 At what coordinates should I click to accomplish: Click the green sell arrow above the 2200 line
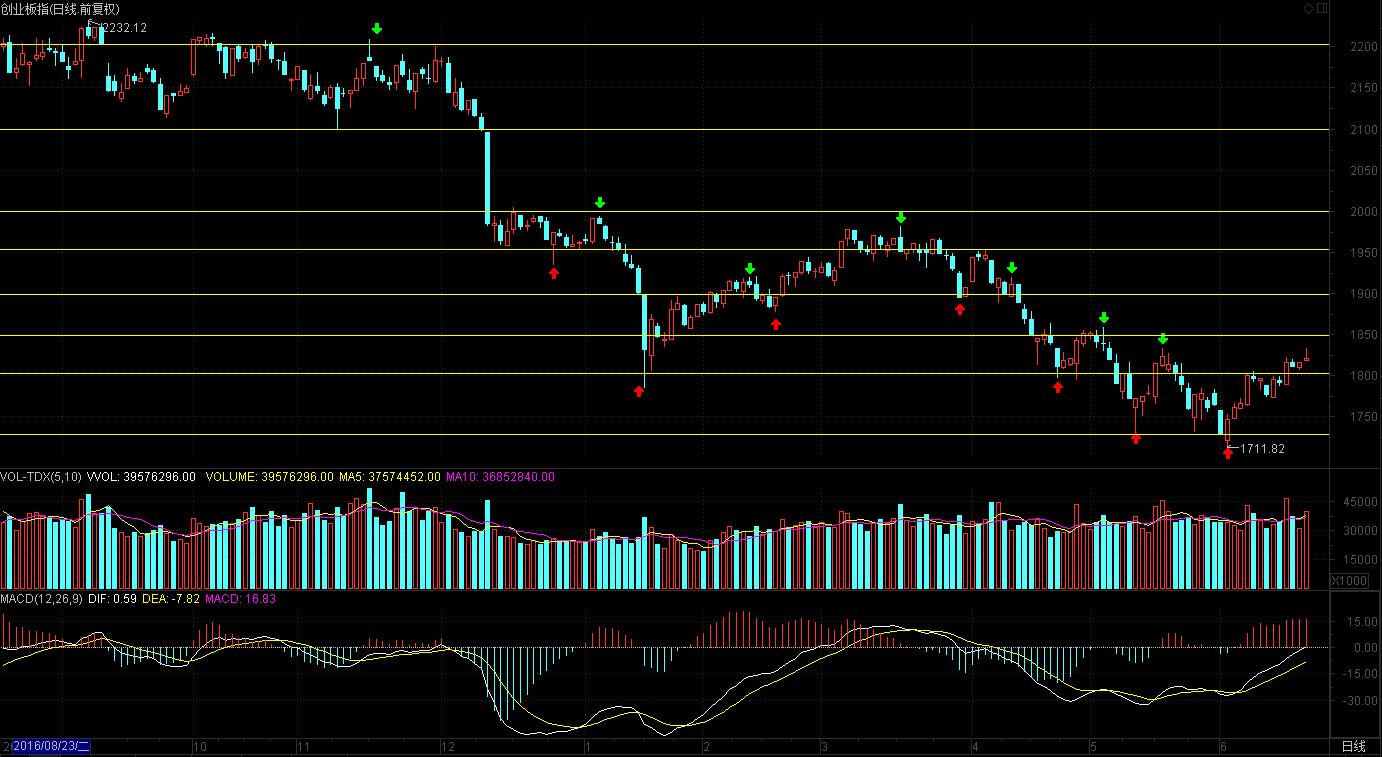click(x=376, y=29)
